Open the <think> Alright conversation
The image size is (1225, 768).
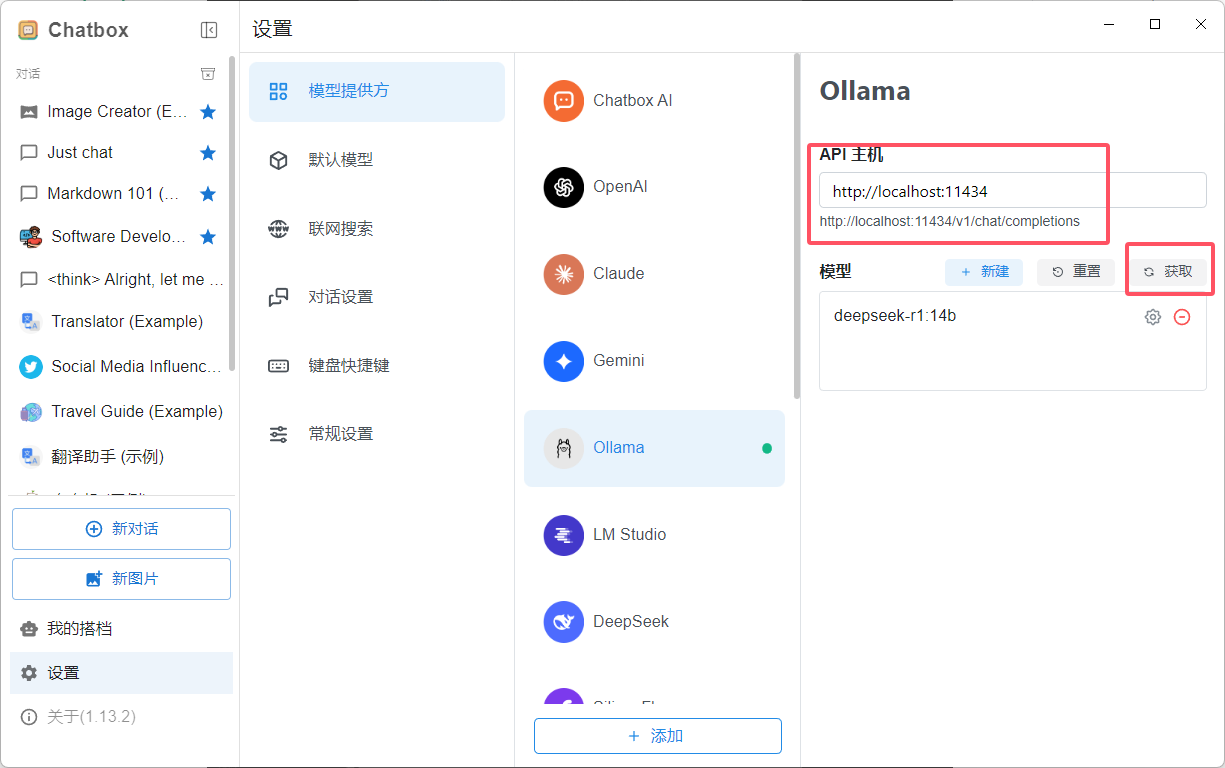tap(119, 280)
